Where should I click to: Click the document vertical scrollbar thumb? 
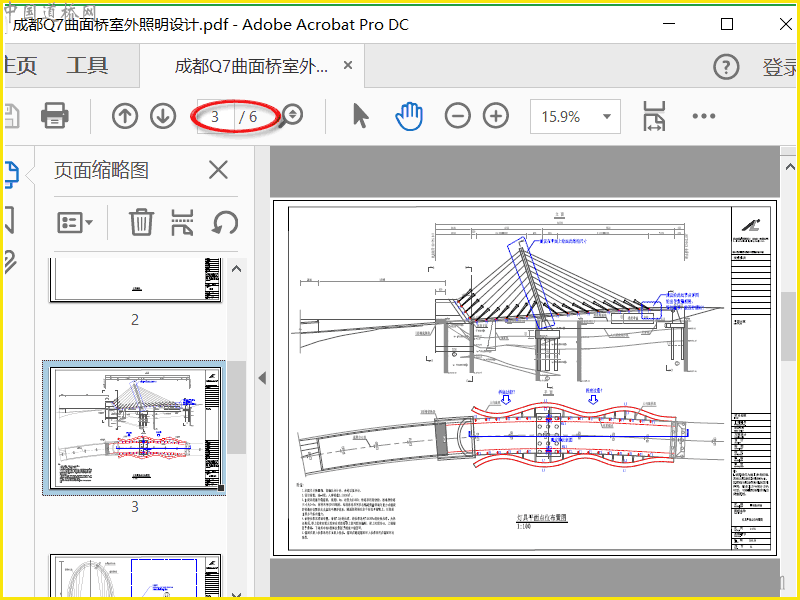pyautogui.click(x=789, y=327)
